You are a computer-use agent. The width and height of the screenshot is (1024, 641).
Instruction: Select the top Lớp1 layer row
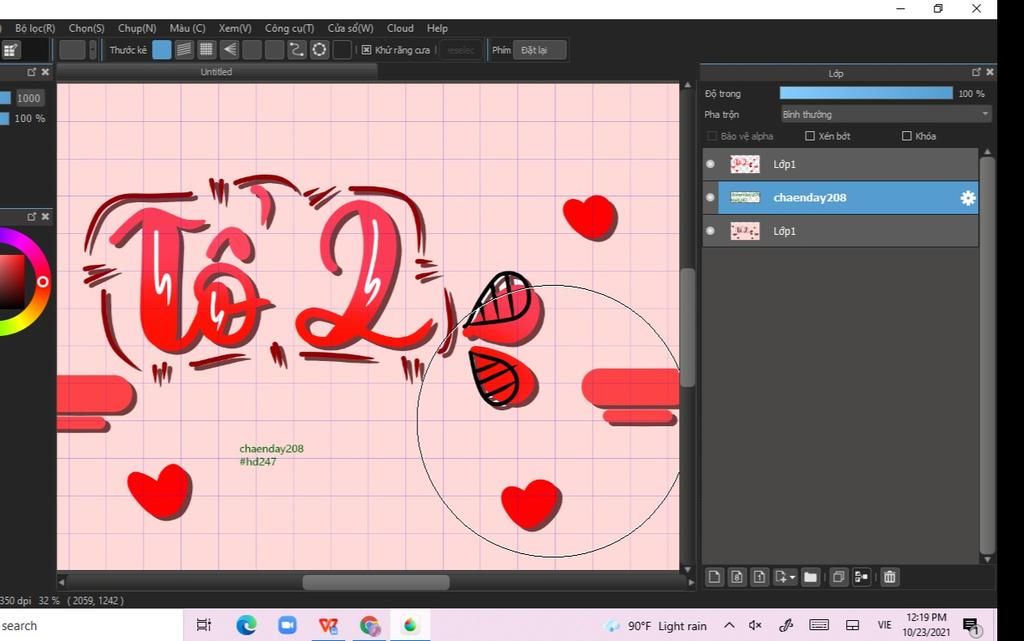click(x=840, y=164)
